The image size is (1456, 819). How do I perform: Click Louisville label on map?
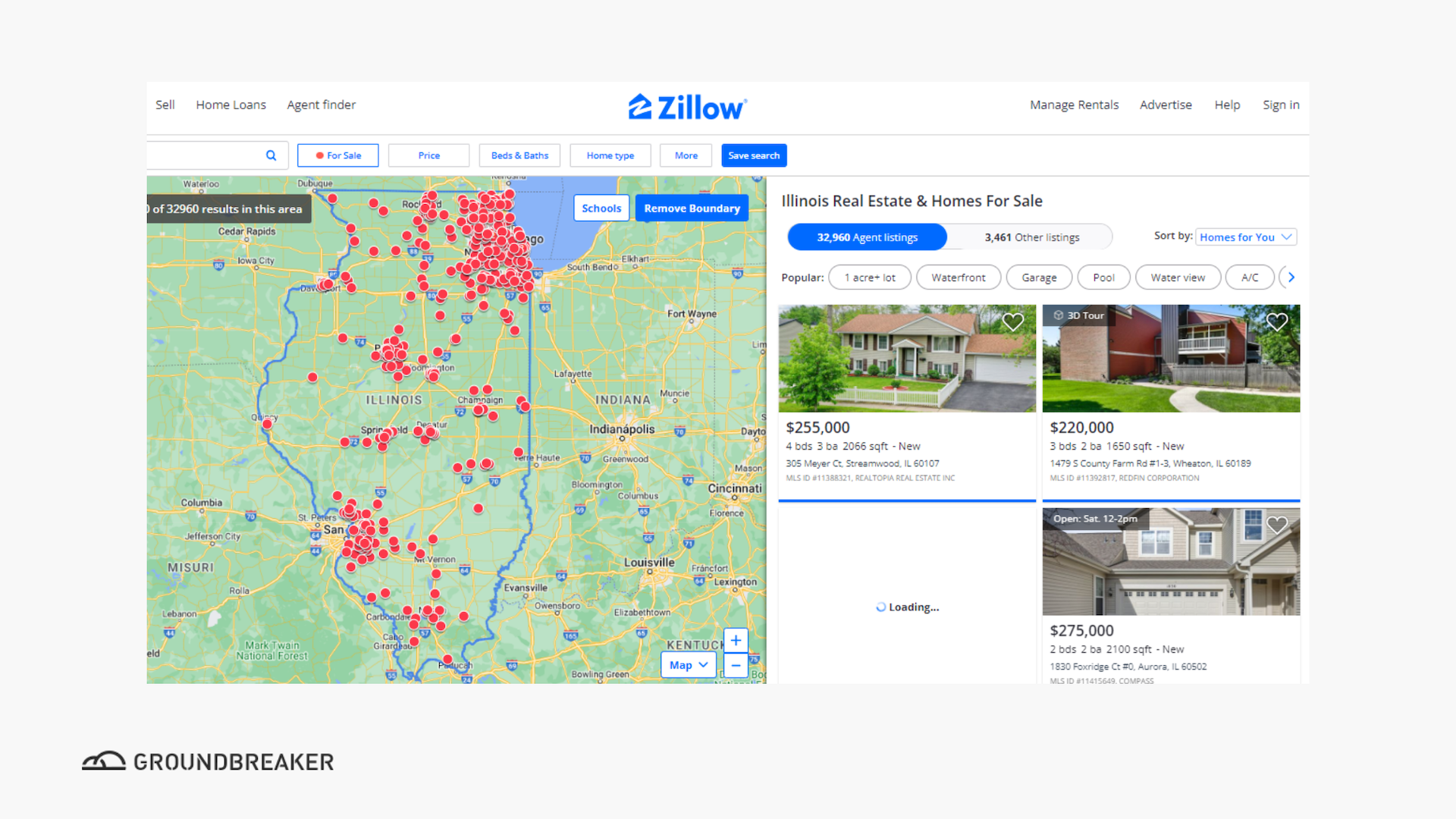[649, 563]
